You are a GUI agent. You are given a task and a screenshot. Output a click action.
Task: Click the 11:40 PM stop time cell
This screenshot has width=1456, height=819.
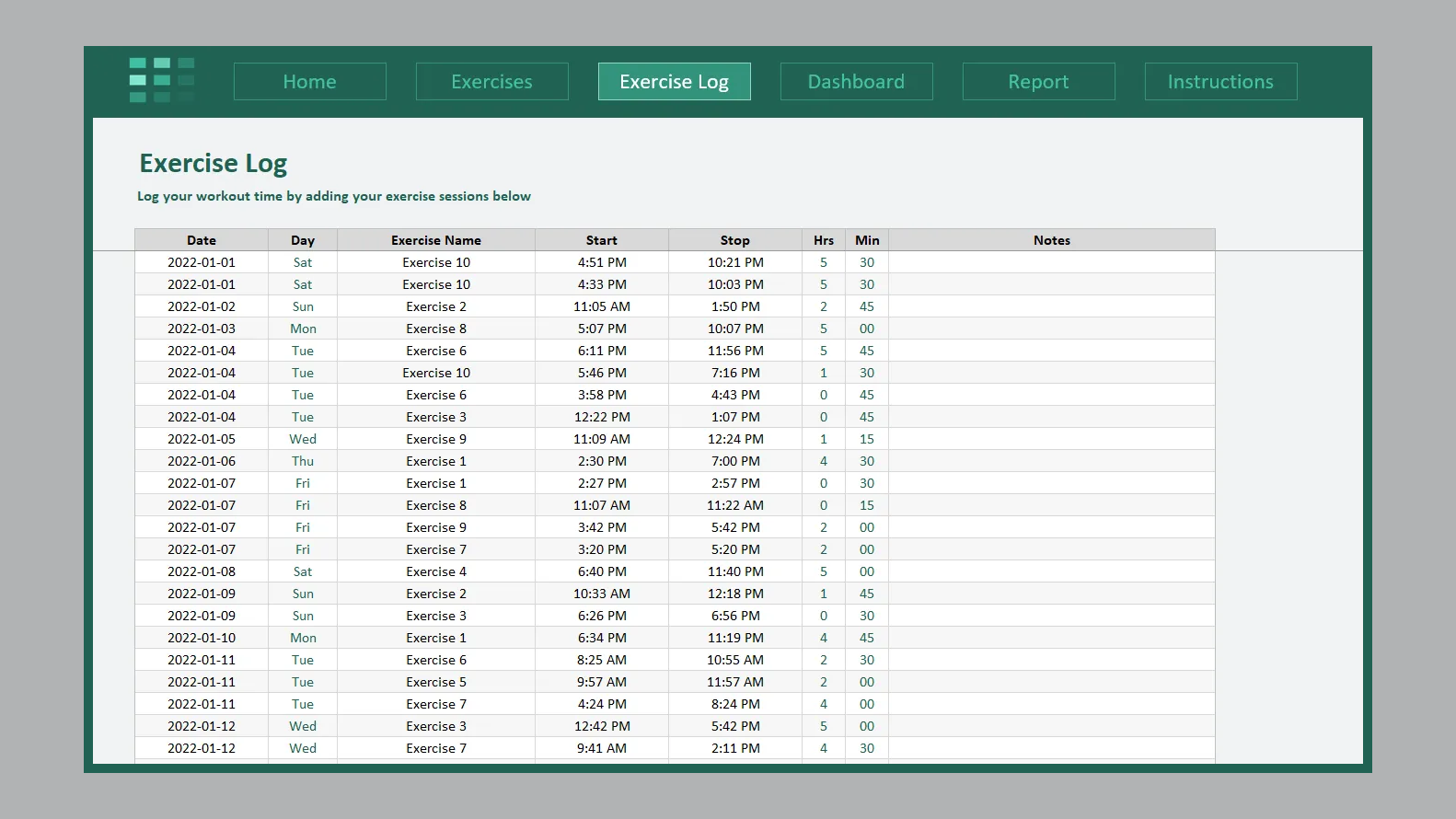[734, 571]
